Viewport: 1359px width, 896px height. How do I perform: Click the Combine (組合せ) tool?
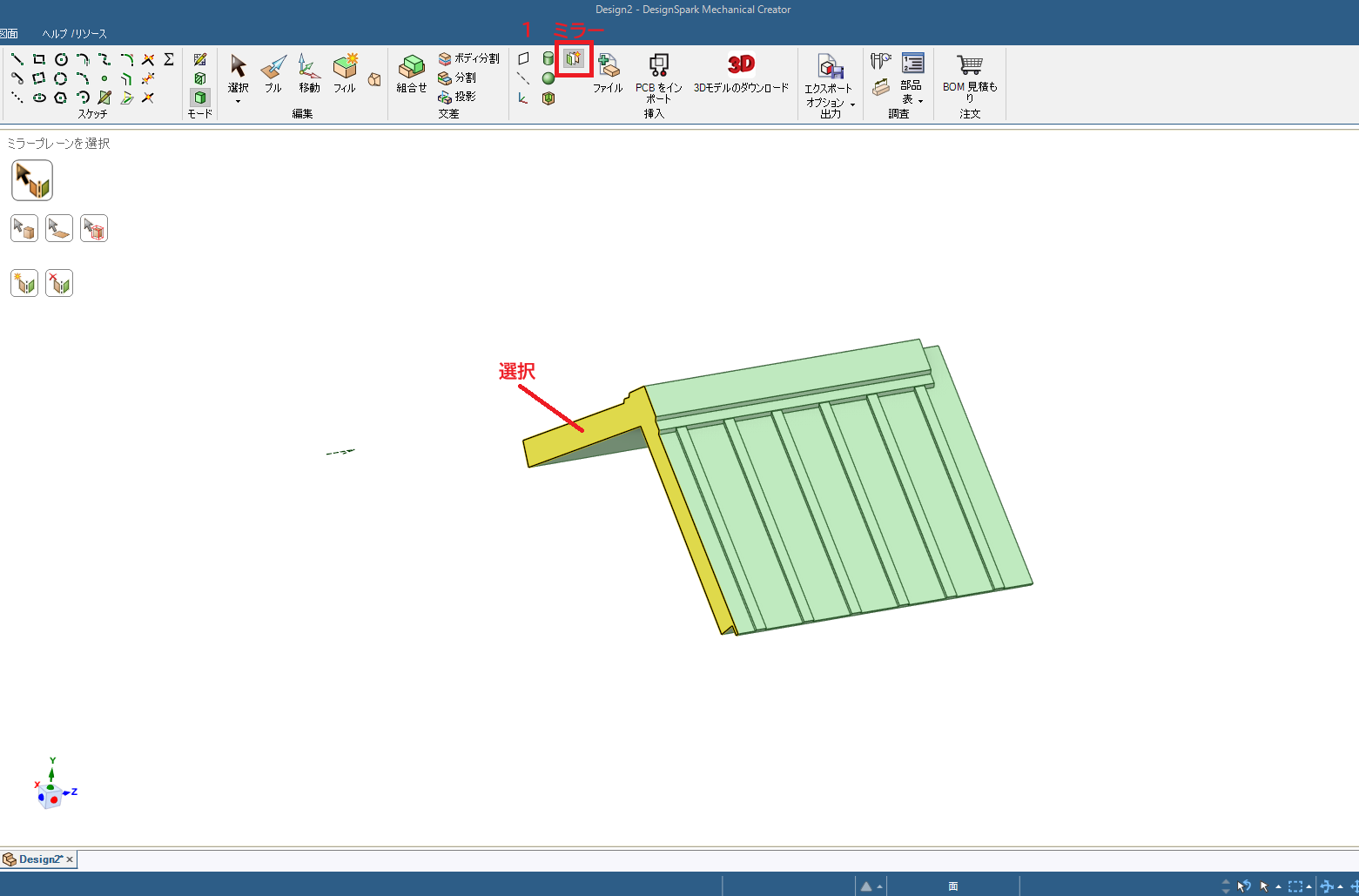pyautogui.click(x=411, y=73)
